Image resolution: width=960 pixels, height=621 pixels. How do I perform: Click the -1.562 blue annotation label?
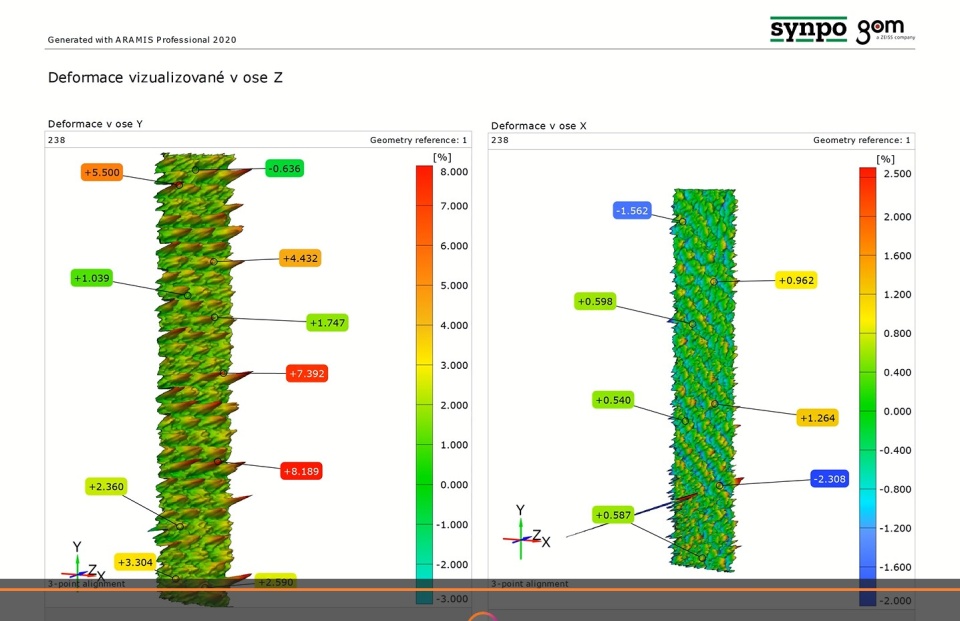(633, 211)
